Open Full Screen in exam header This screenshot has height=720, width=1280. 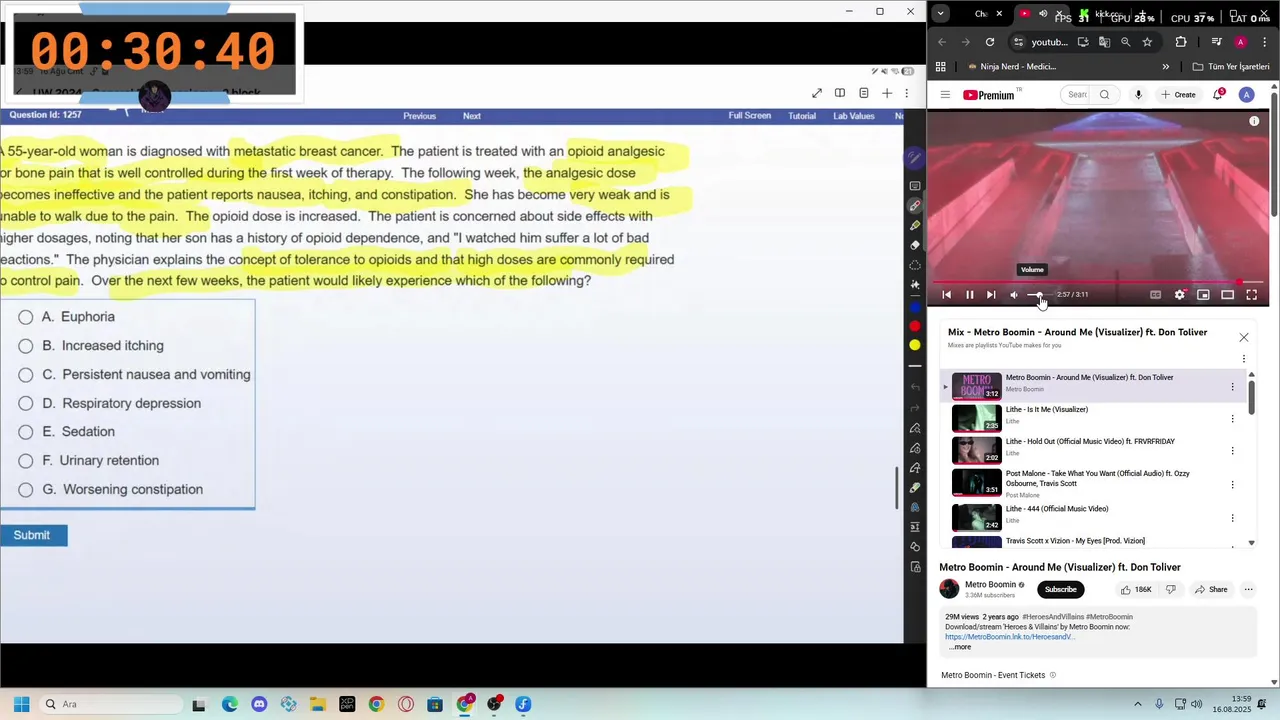tap(749, 116)
